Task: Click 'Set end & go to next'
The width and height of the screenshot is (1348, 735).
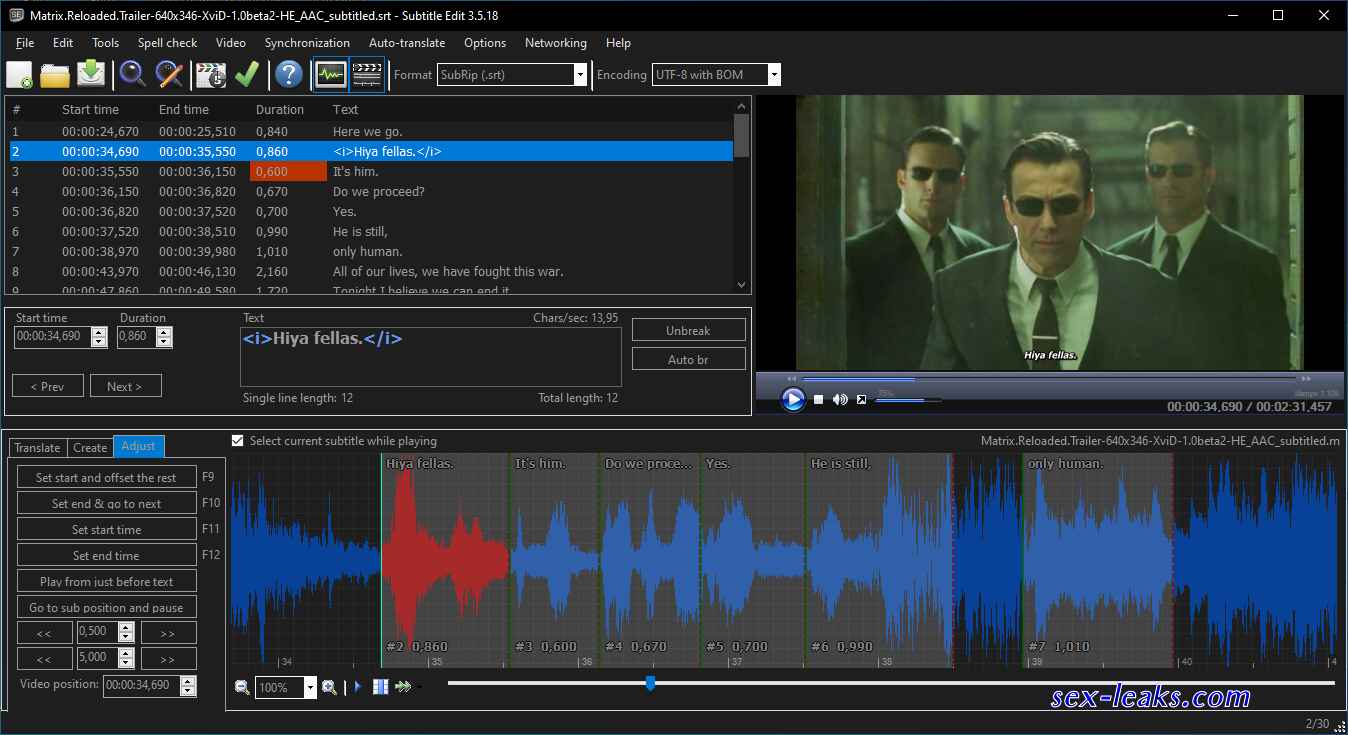Action: click(106, 503)
